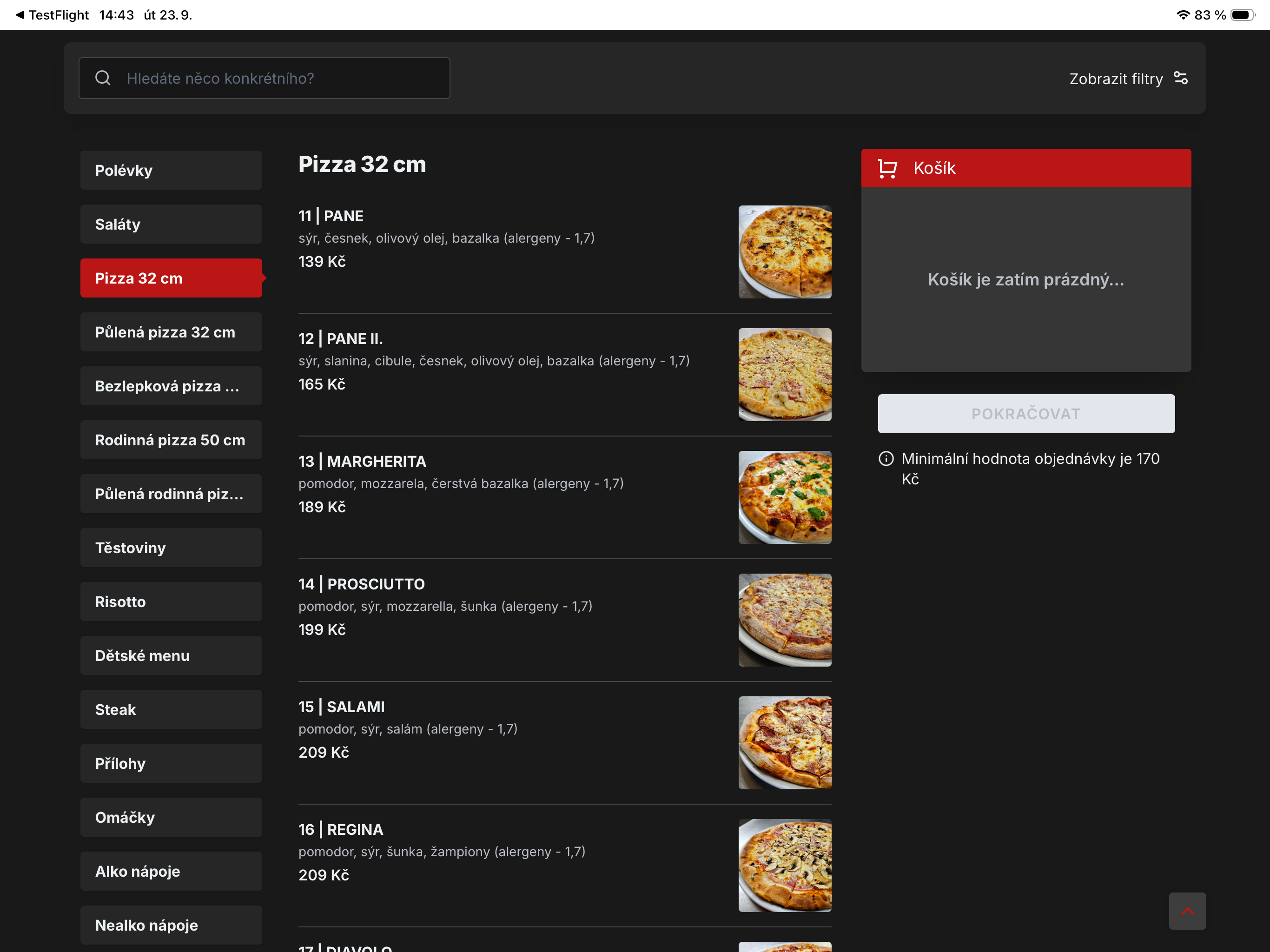Click the filter sliders icon

coord(1180,78)
